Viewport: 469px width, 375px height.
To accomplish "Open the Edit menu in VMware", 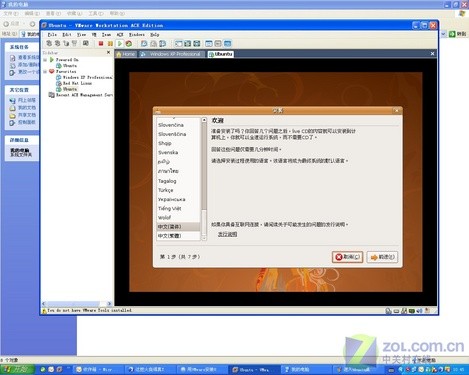I will [x=67, y=34].
